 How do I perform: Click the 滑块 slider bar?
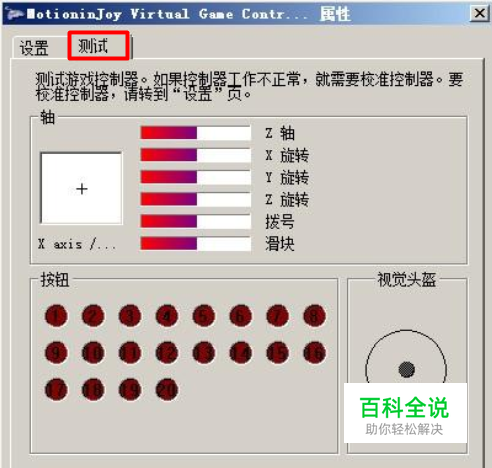click(196, 243)
